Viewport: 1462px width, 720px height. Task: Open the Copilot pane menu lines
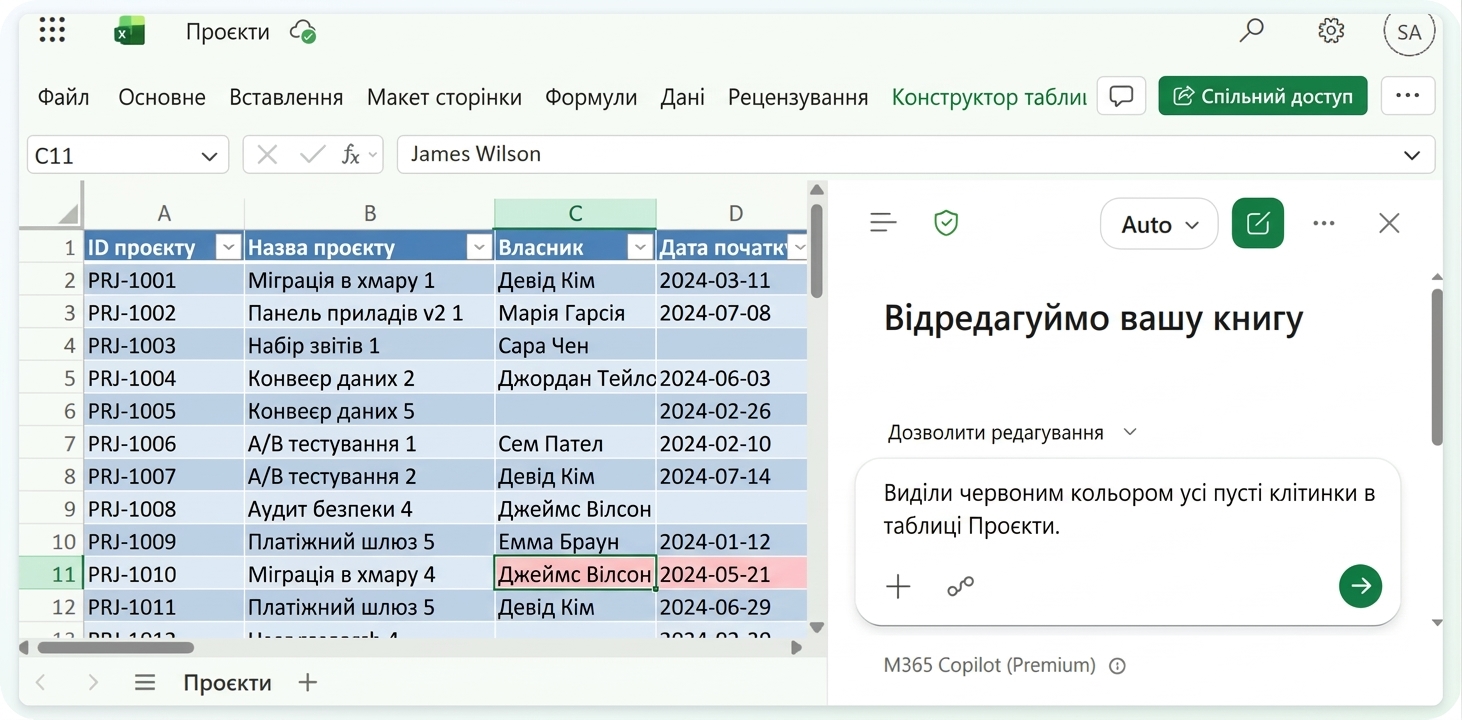pyautogui.click(x=883, y=223)
